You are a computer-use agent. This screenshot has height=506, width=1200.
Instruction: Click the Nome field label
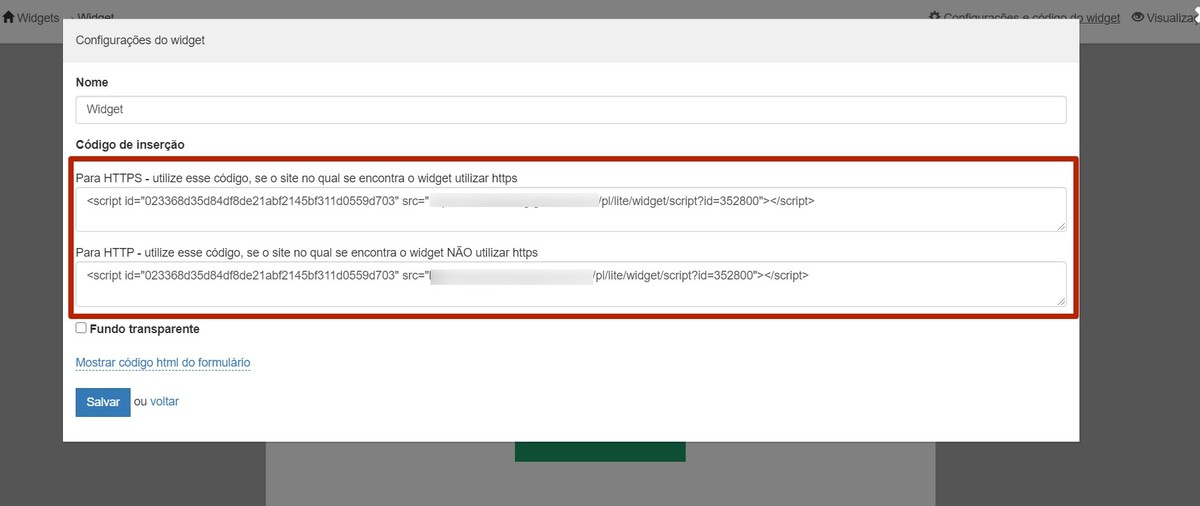pos(92,82)
